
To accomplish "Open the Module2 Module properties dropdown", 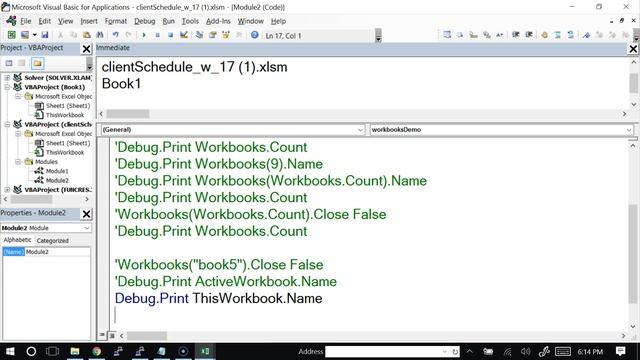I will 87,228.
